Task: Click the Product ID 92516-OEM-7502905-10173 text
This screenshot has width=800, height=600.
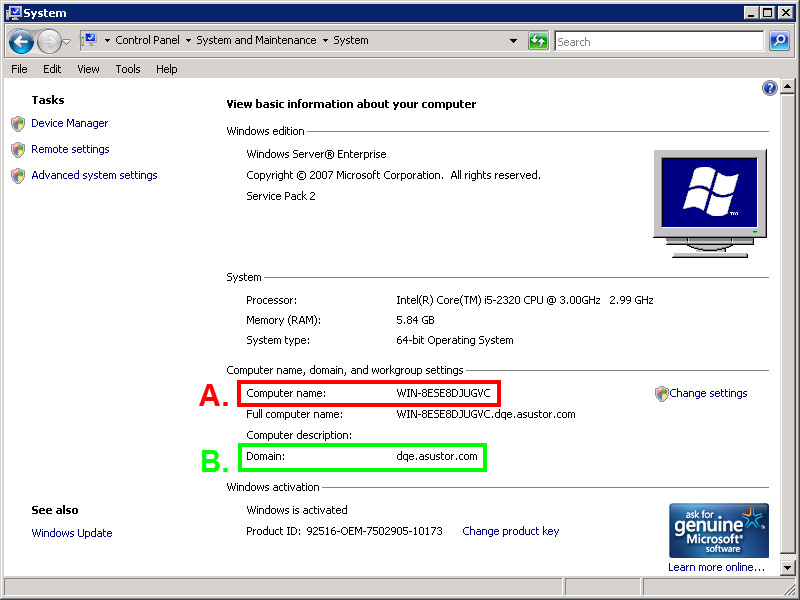Action: click(344, 531)
